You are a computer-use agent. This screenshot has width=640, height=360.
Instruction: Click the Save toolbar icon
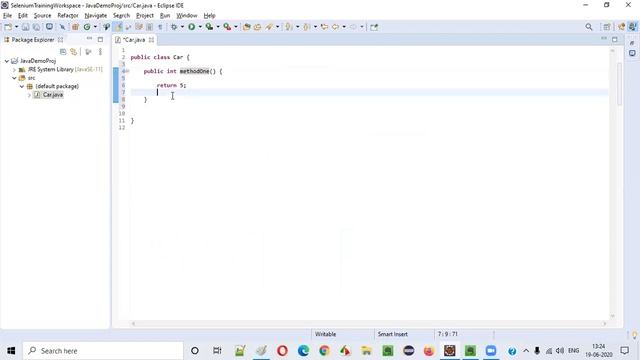26,27
